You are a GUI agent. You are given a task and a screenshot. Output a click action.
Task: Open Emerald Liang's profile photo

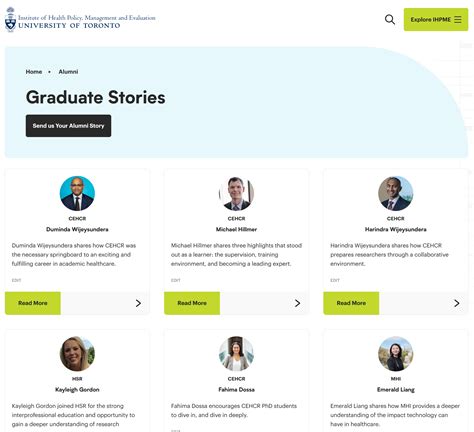[x=396, y=354]
